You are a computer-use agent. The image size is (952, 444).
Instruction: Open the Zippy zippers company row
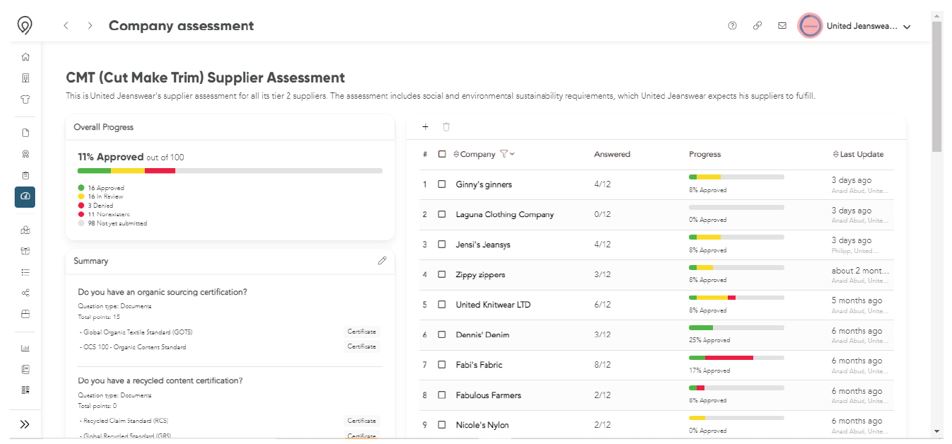(480, 274)
